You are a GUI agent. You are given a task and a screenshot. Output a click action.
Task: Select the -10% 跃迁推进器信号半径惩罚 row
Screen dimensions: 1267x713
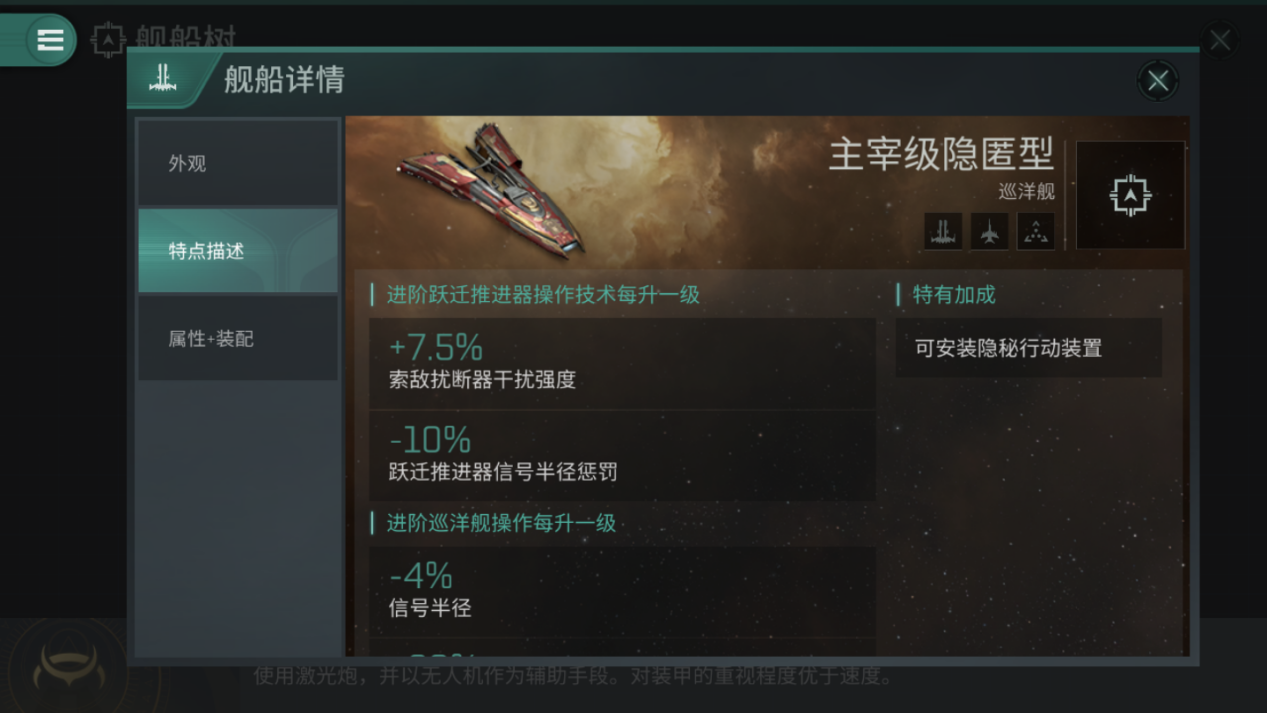point(622,456)
